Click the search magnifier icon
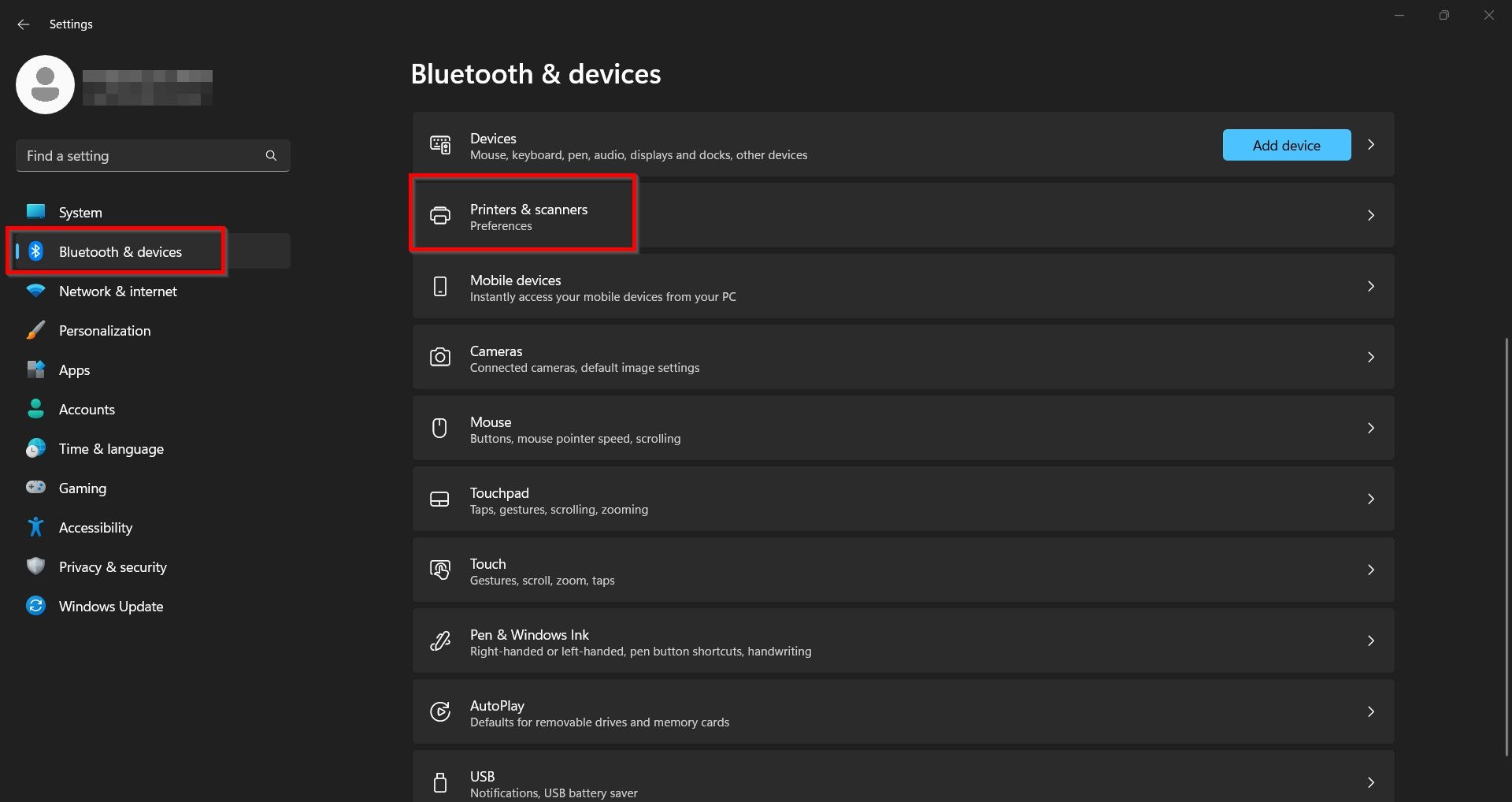 pos(271,156)
